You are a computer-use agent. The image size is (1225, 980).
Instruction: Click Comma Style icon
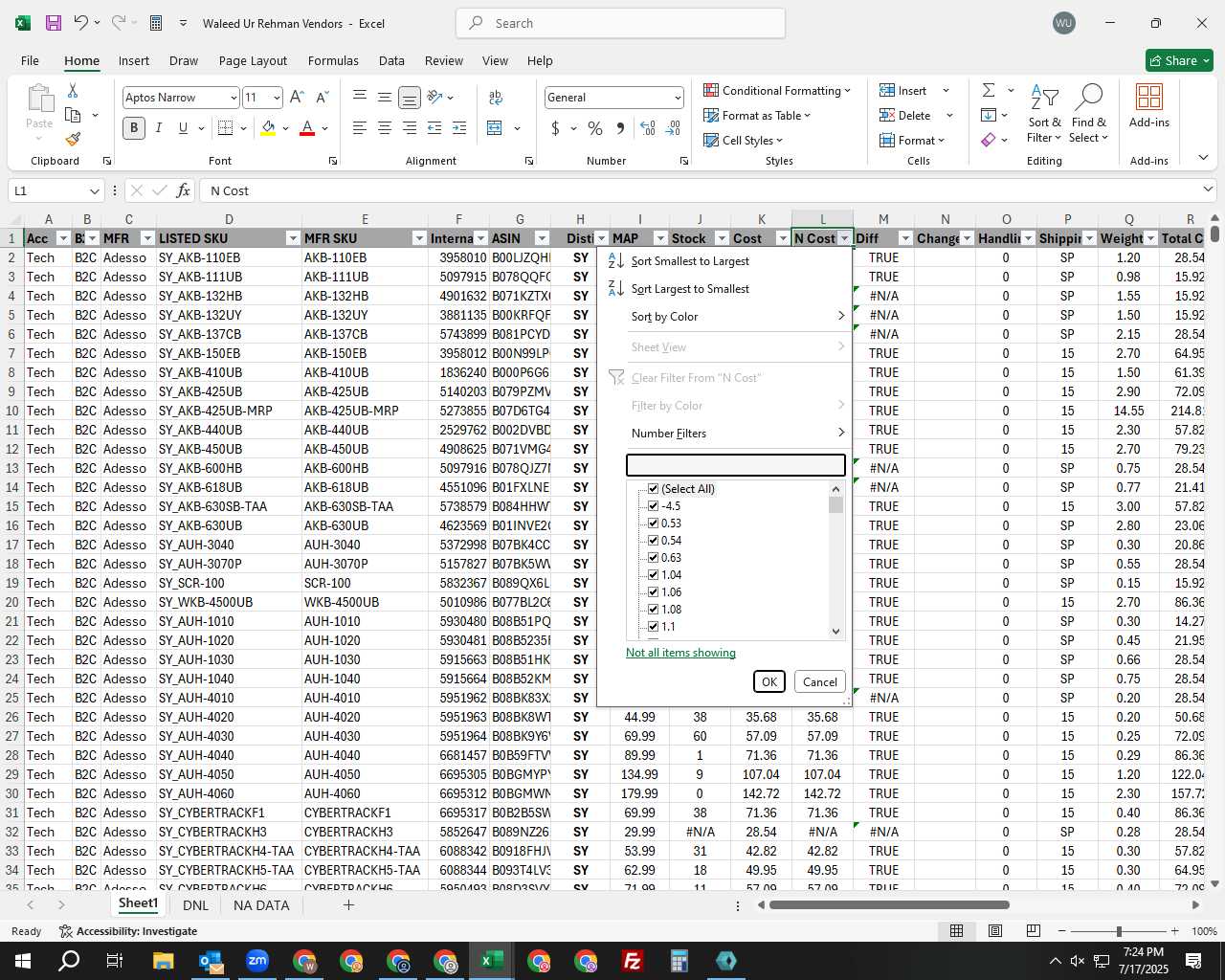point(620,127)
